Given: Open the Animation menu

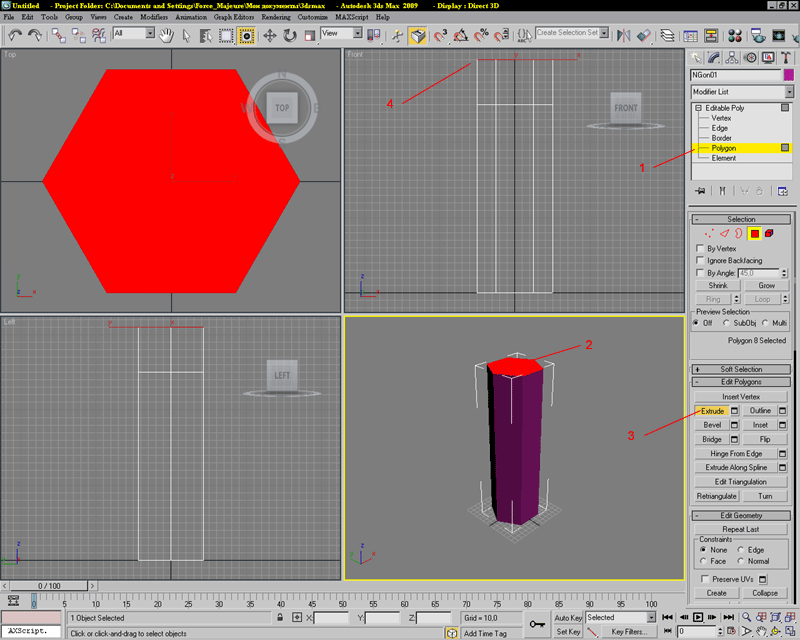Looking at the screenshot, I should [x=191, y=17].
